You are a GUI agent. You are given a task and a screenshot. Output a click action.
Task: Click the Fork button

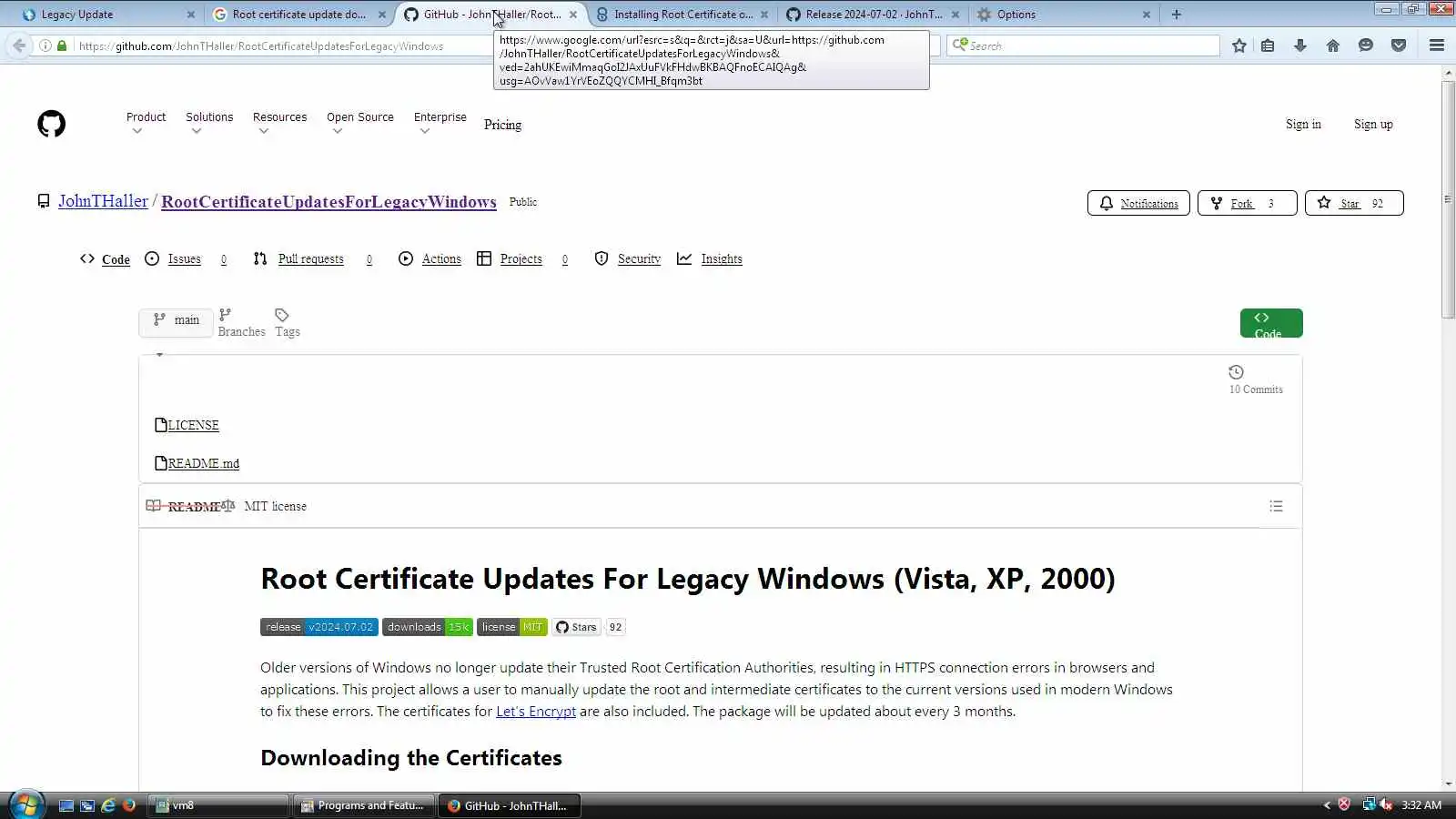[1247, 203]
